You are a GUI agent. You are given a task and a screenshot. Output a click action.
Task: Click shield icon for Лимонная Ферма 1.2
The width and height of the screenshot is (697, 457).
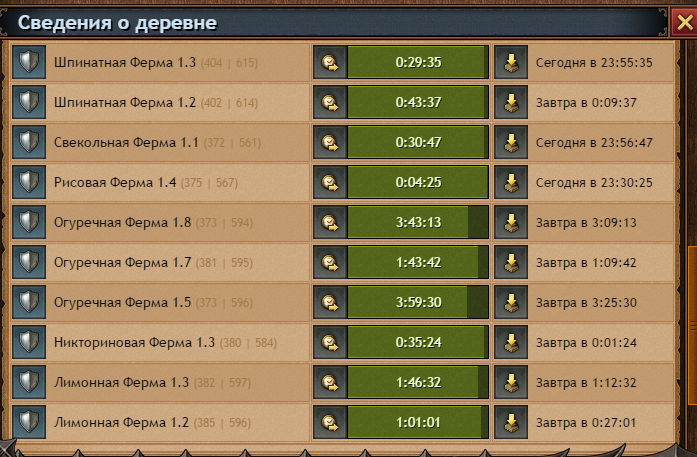29,422
